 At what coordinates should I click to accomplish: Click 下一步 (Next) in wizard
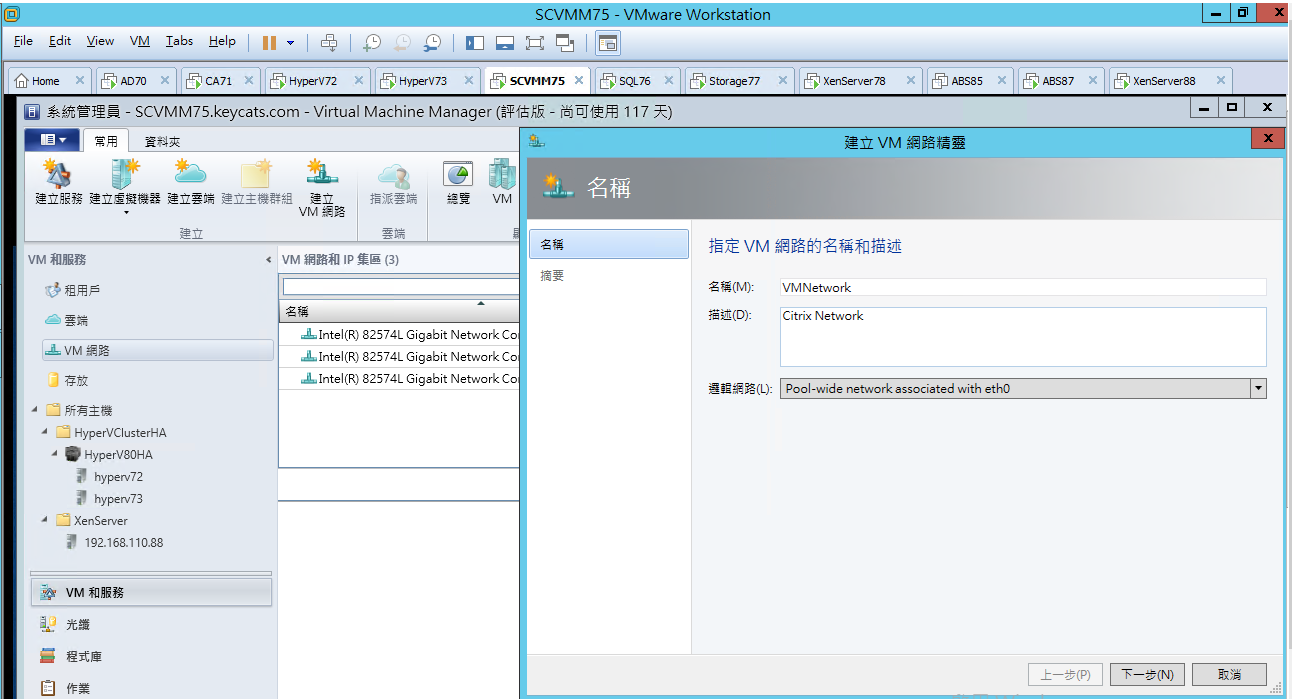click(x=1147, y=674)
